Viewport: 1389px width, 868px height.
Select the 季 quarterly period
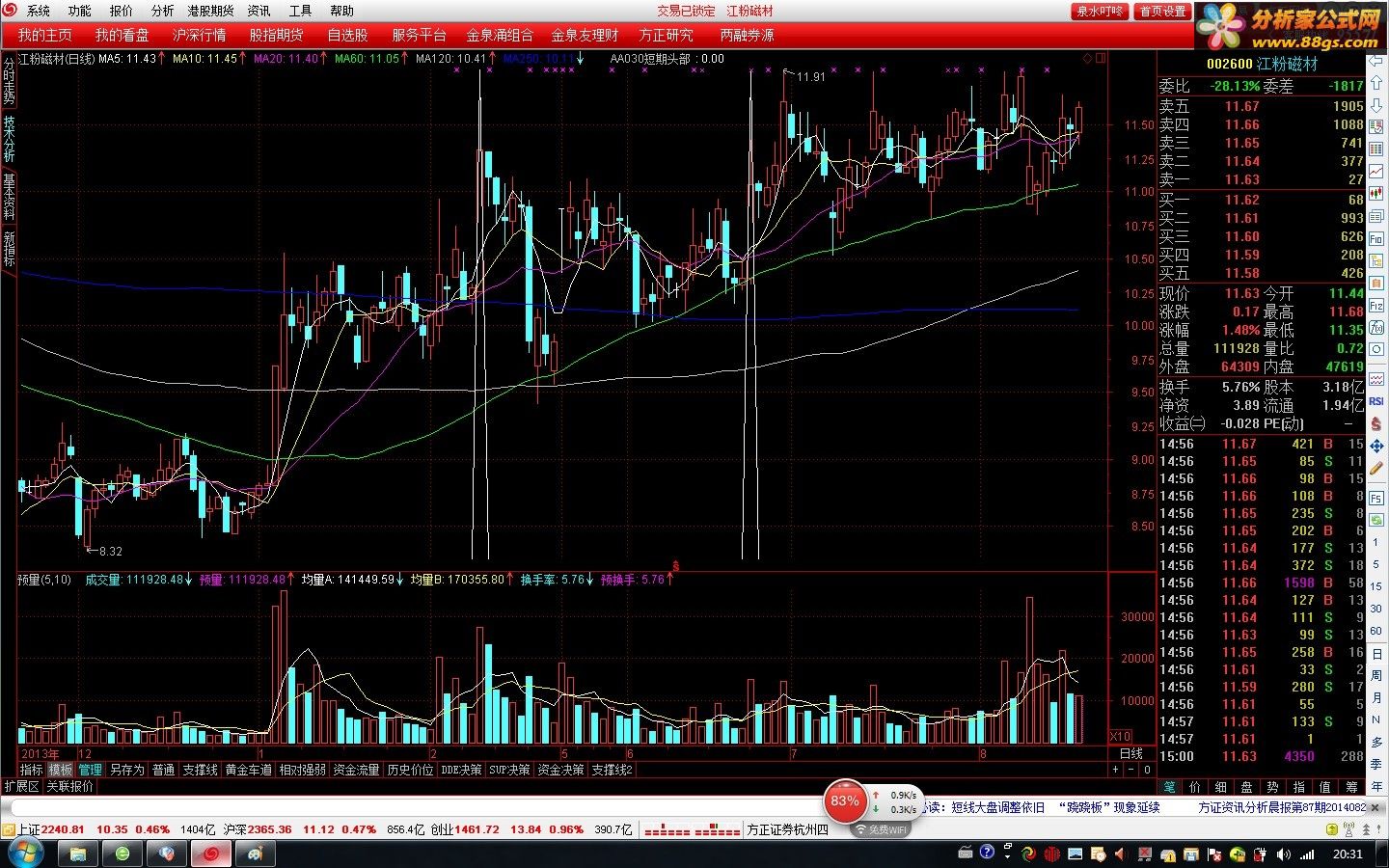[1376, 762]
